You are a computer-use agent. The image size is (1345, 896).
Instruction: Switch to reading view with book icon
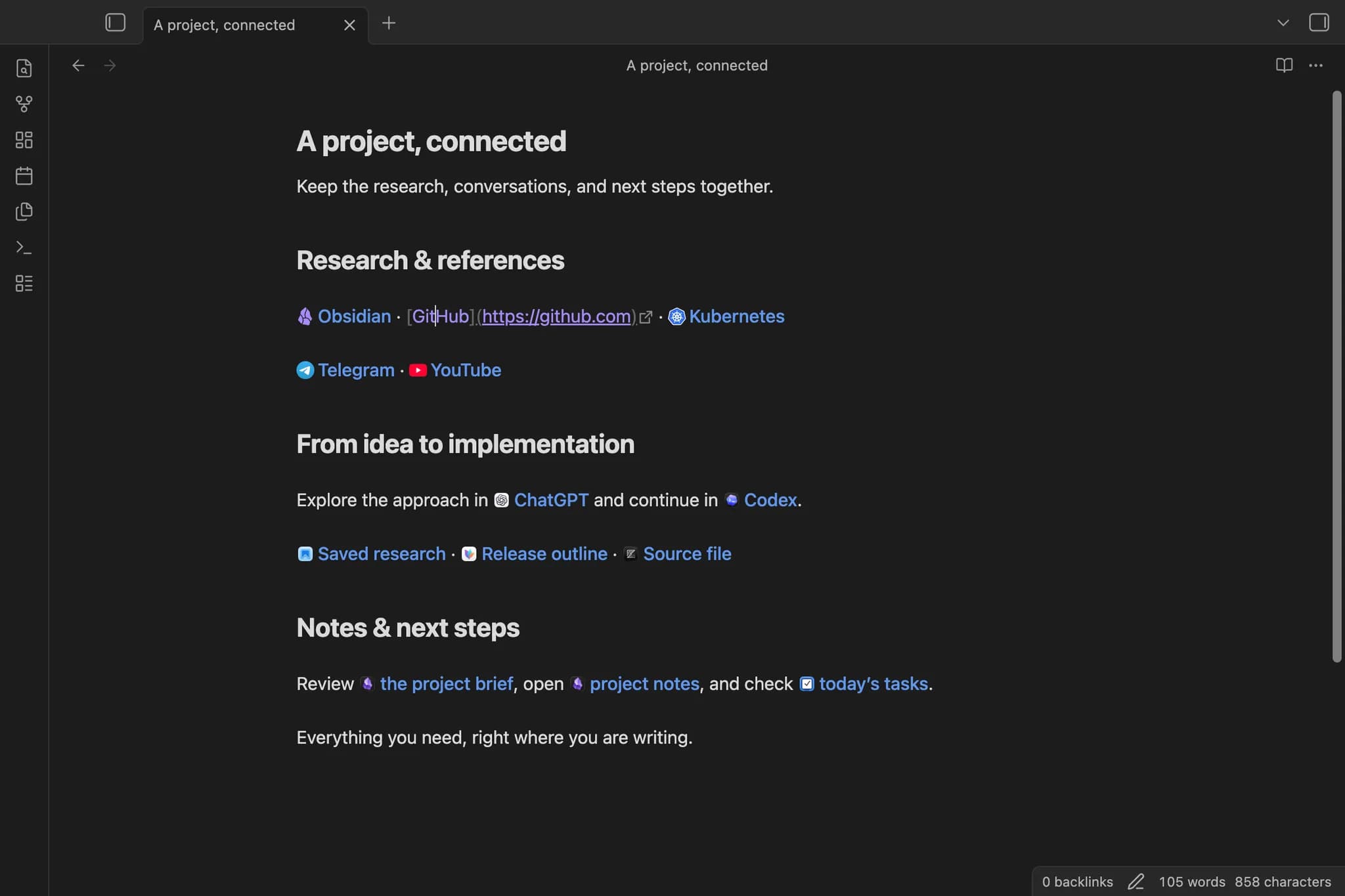[x=1284, y=65]
